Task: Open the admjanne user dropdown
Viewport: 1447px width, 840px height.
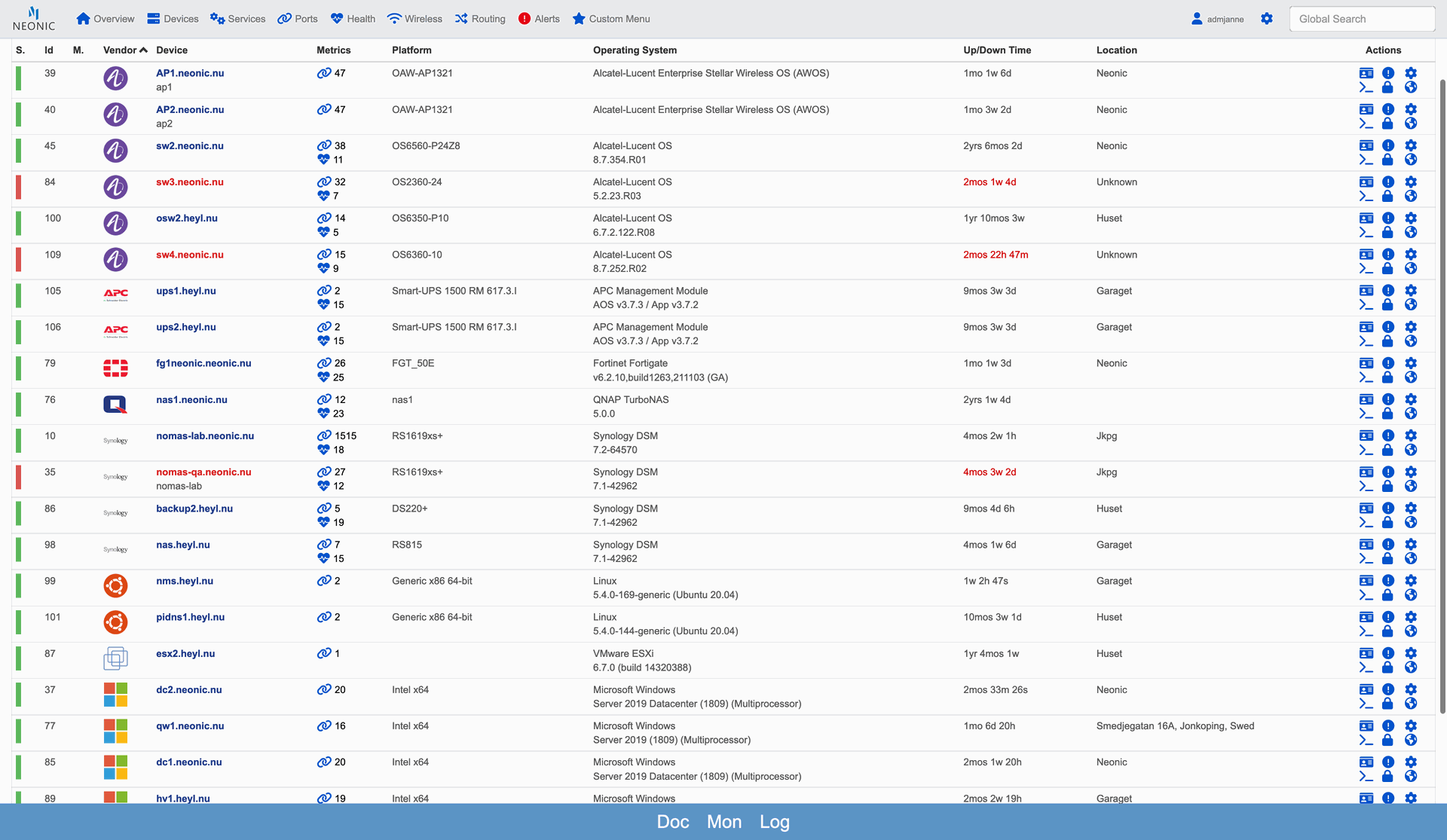Action: pos(1217,19)
